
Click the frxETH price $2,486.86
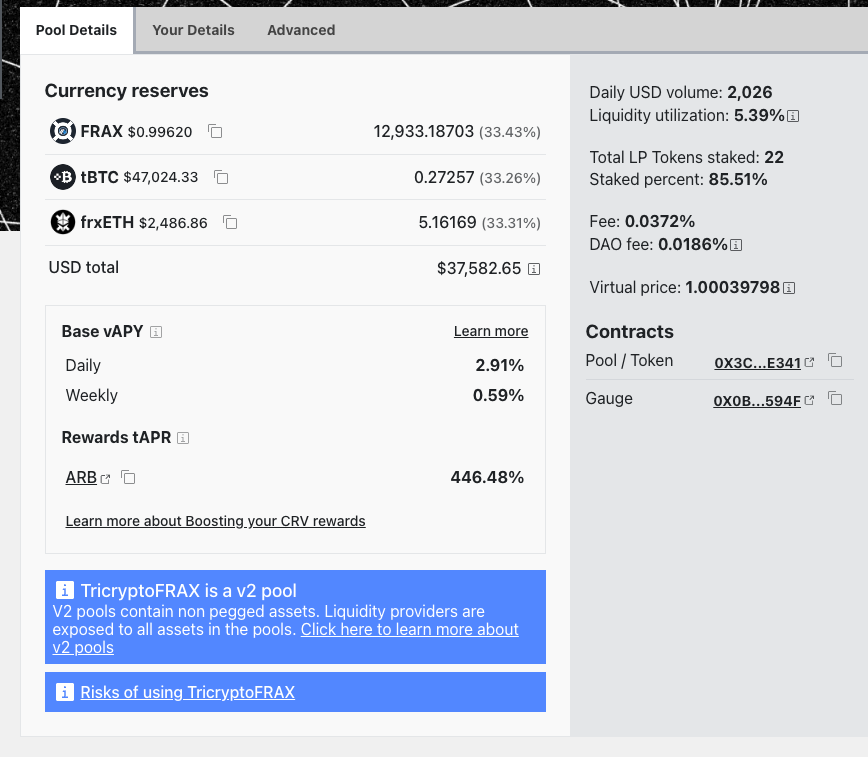173,223
